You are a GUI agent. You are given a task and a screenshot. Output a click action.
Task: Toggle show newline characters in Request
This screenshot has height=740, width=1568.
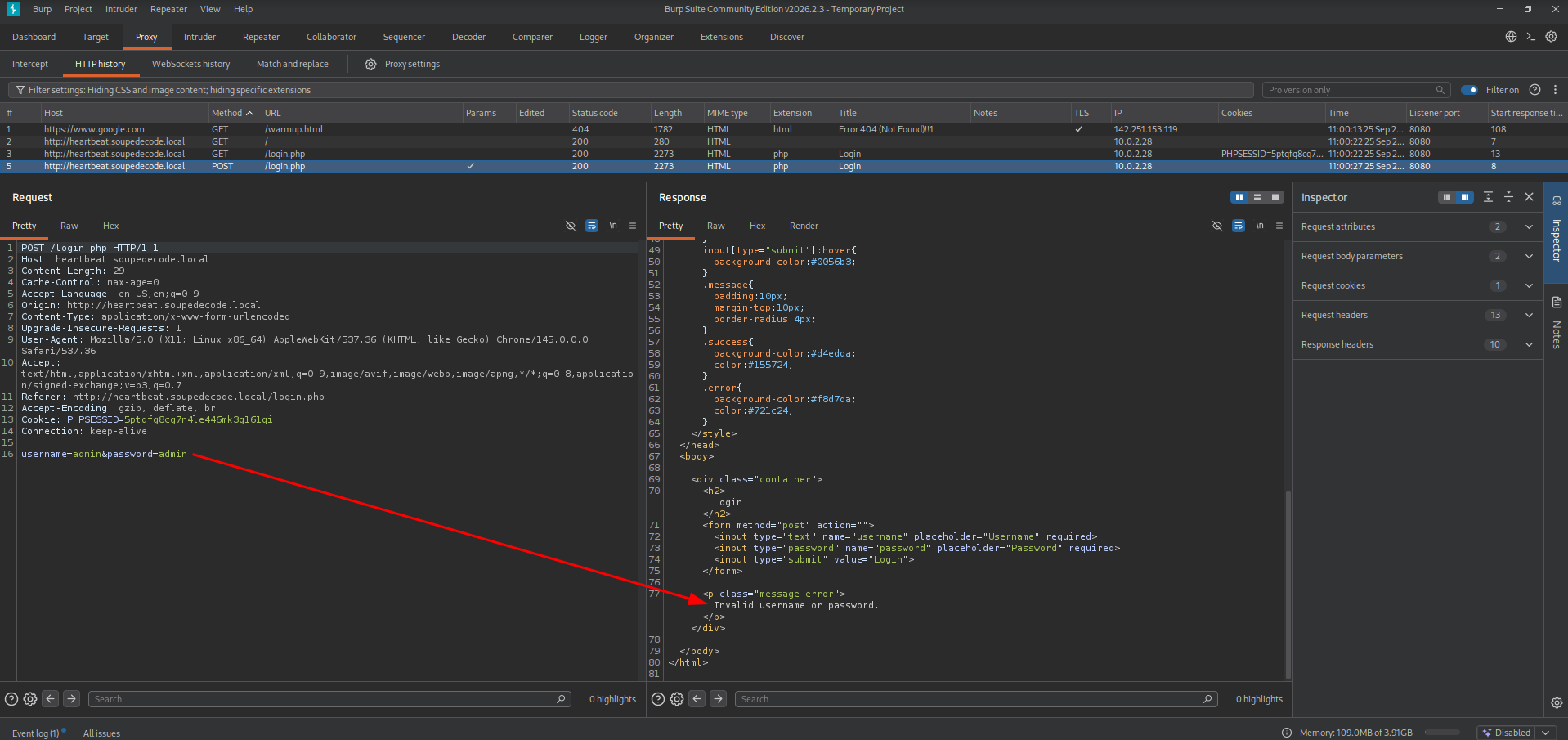613,226
